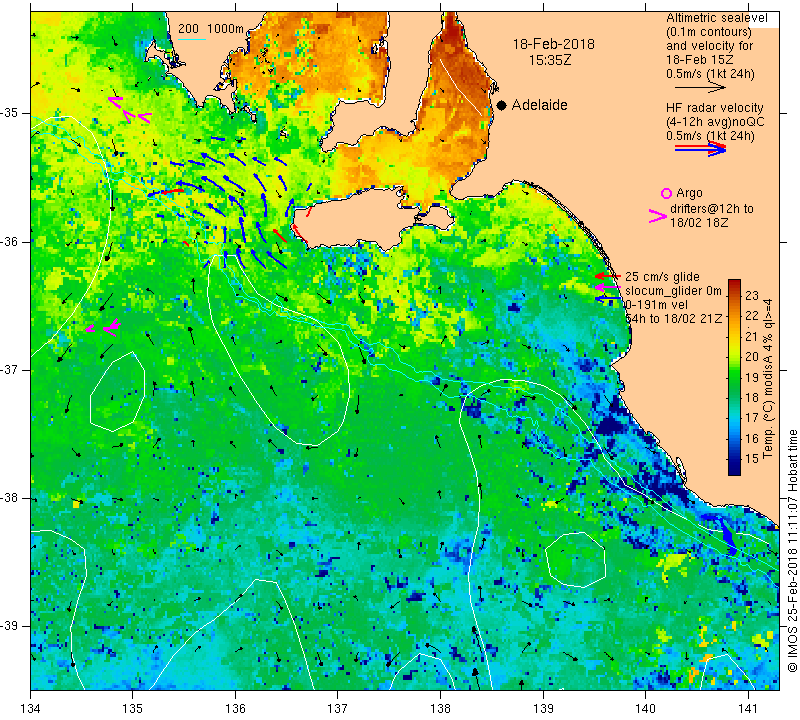Click the red-blue HF radar scale arrow

(701, 148)
